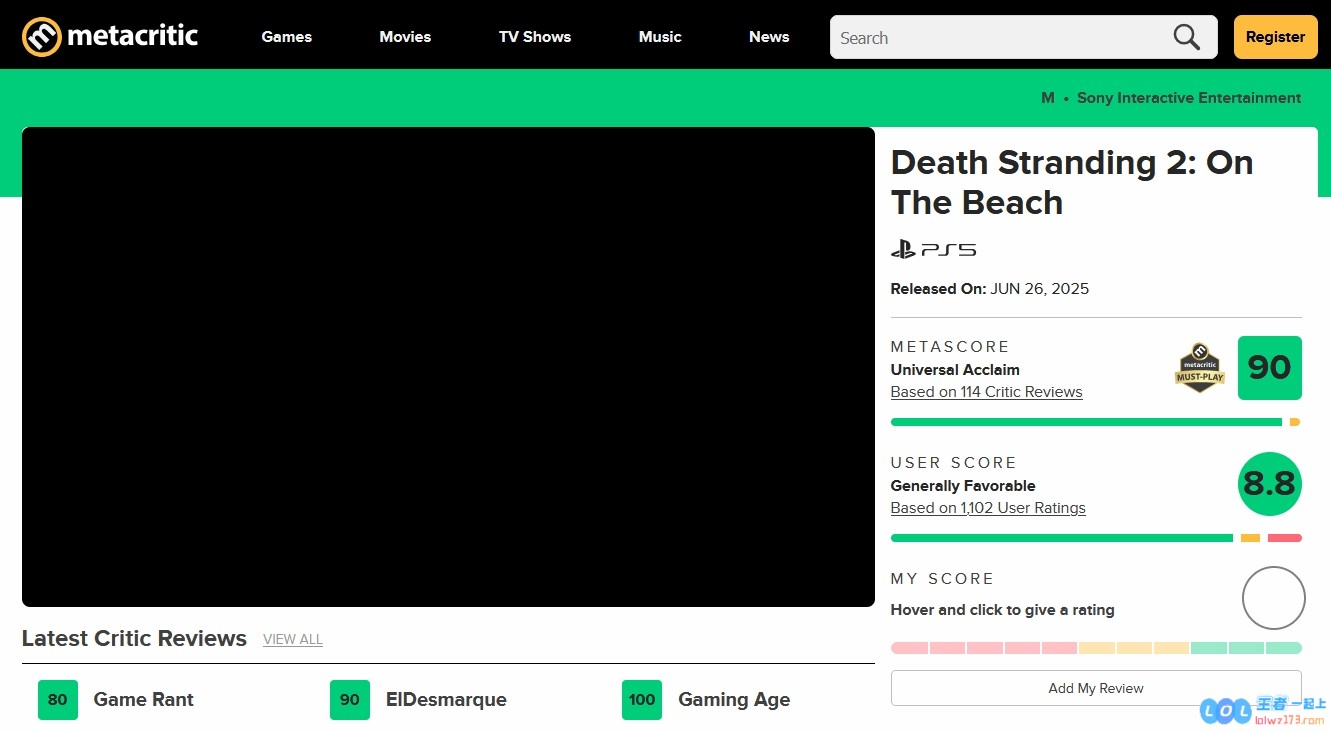This screenshot has height=732, width=1331.
Task: Click the Metascore distribution bar
Action: tap(1096, 422)
